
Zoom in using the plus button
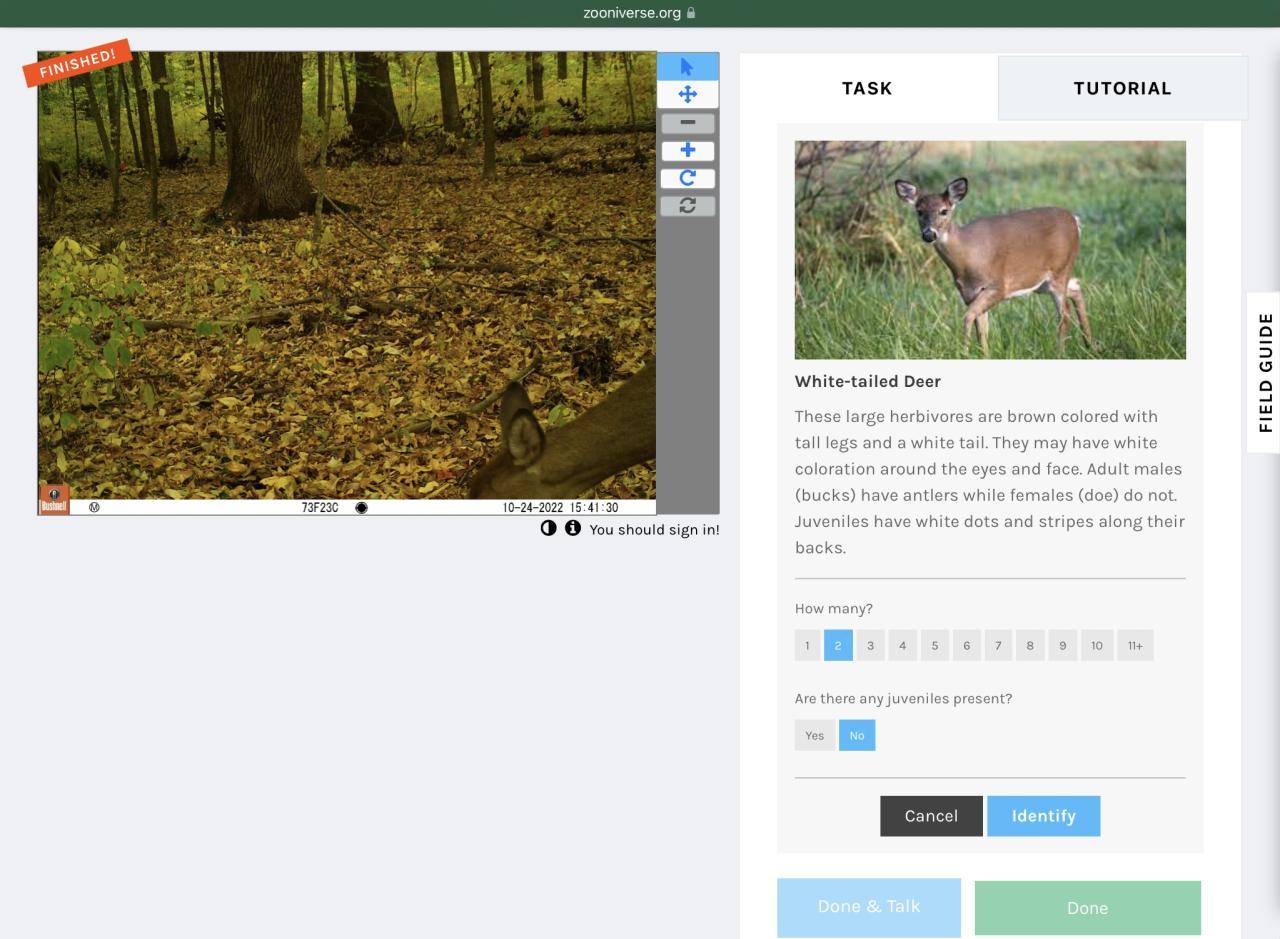pyautogui.click(x=687, y=150)
